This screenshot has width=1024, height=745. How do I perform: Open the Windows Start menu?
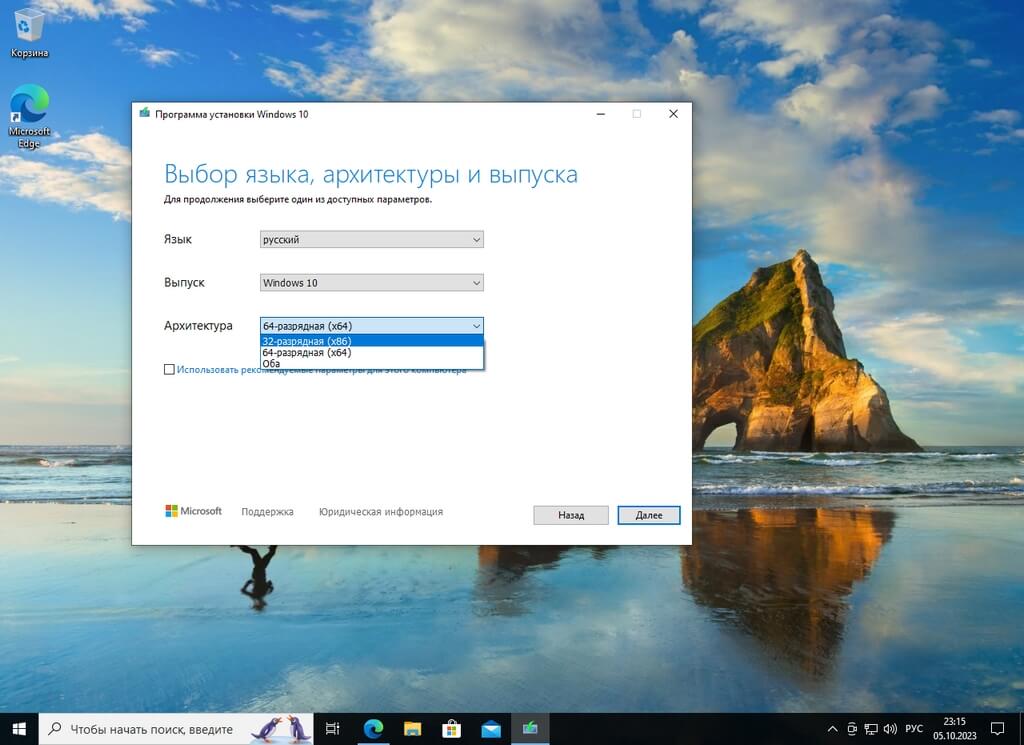19,729
